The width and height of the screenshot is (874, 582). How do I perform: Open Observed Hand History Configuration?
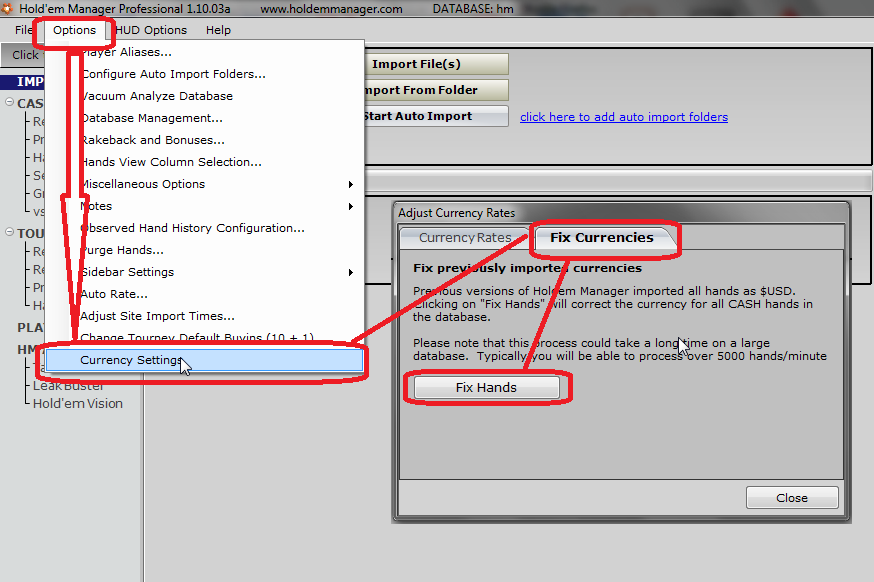click(205, 228)
